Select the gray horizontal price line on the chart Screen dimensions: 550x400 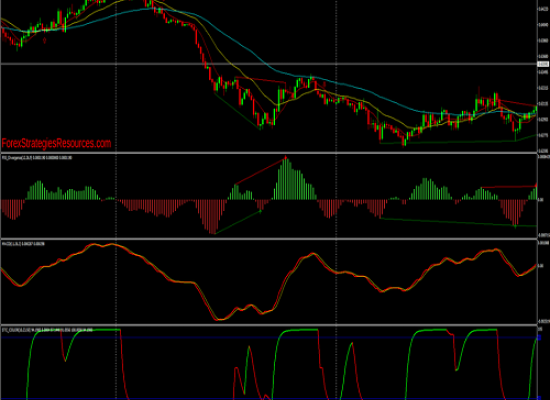point(269,64)
